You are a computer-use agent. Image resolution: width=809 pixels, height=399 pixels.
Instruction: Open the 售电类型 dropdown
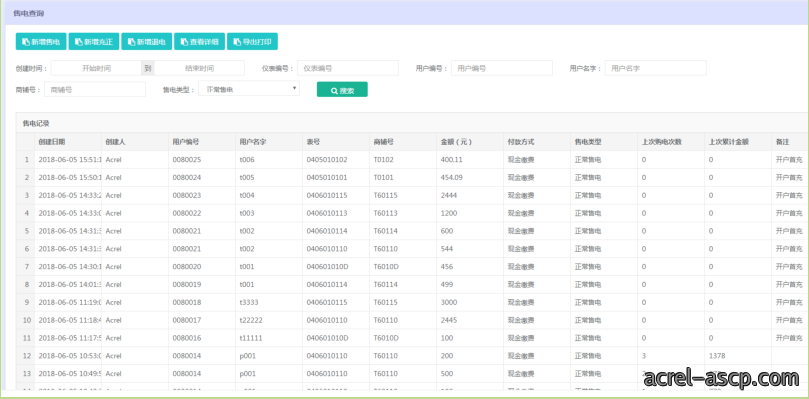(249, 89)
